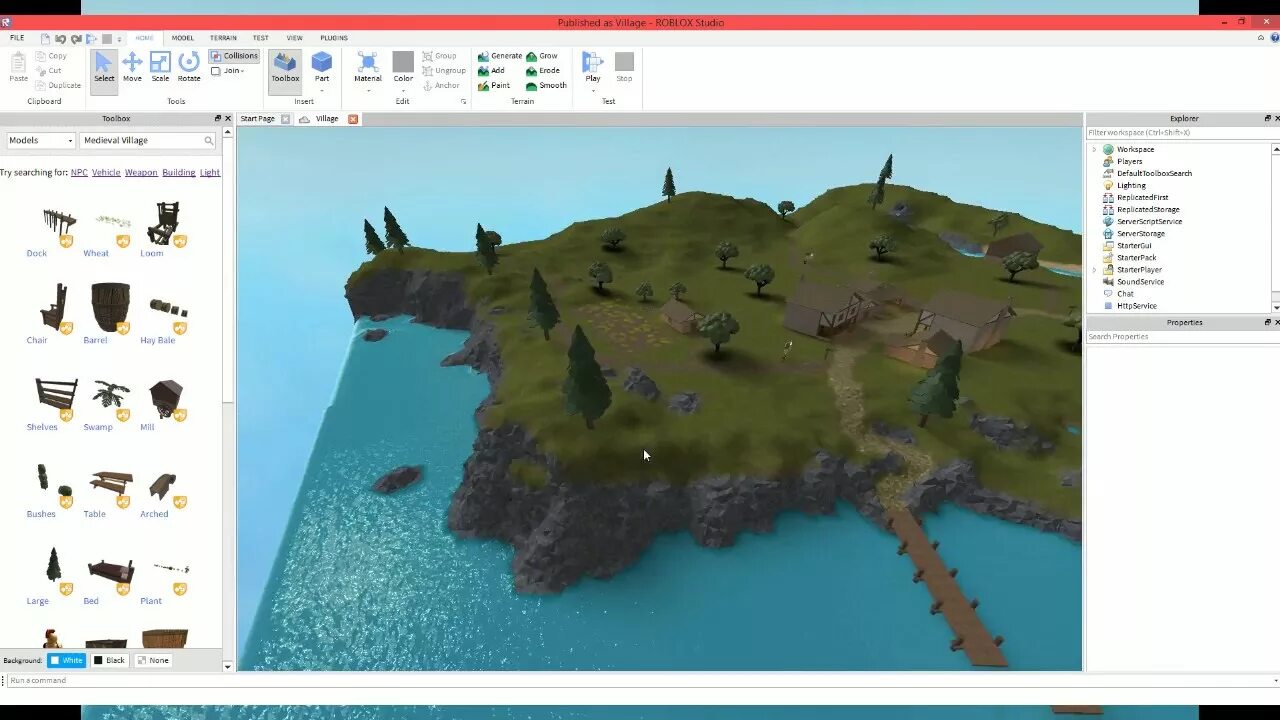Set Toolbox background to None
The image size is (1280, 720).
153,660
